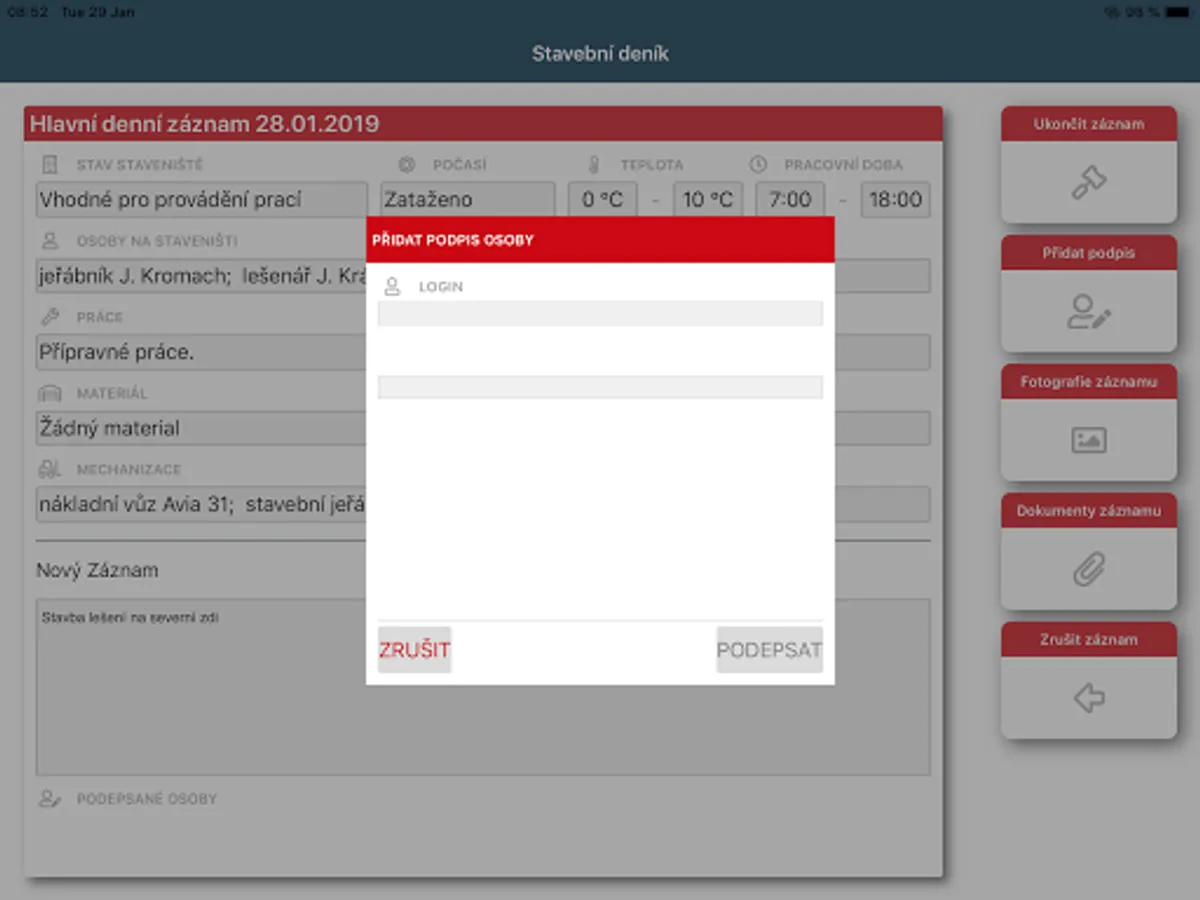Select the 7:00 start time field
The height and width of the screenshot is (900, 1200).
pos(790,199)
